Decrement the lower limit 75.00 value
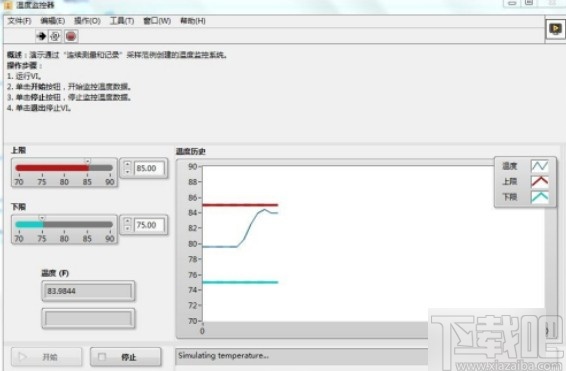This screenshot has width=566, height=371. pyautogui.click(x=127, y=228)
